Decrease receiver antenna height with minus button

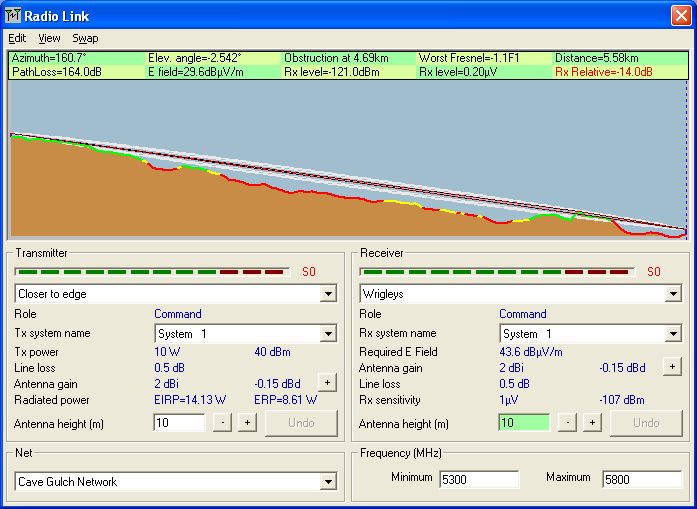click(x=567, y=423)
